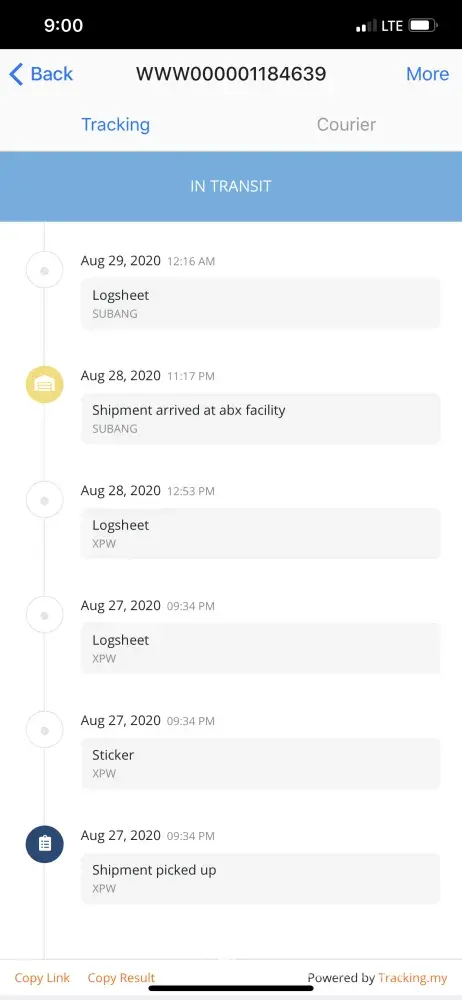Image resolution: width=462 pixels, height=1000 pixels.
Task: Tap the battery icon in status bar
Action: 423,26
